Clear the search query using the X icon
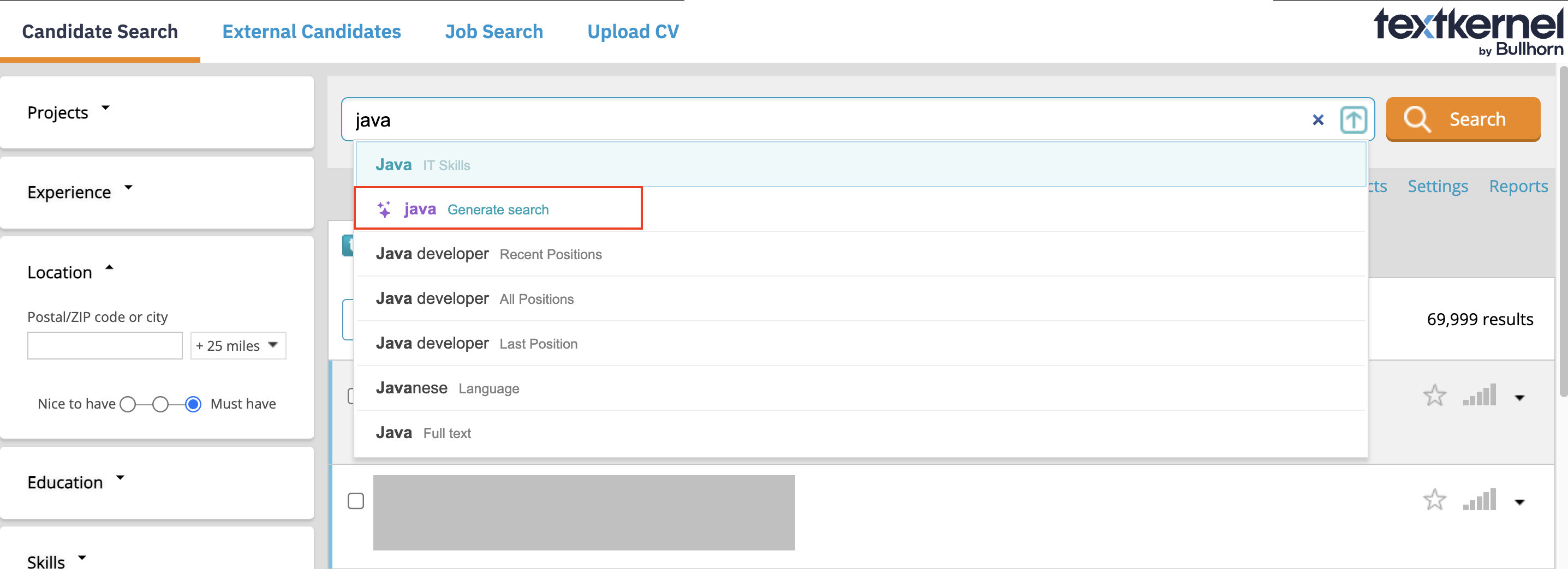1568x569 pixels. pyautogui.click(x=1318, y=120)
